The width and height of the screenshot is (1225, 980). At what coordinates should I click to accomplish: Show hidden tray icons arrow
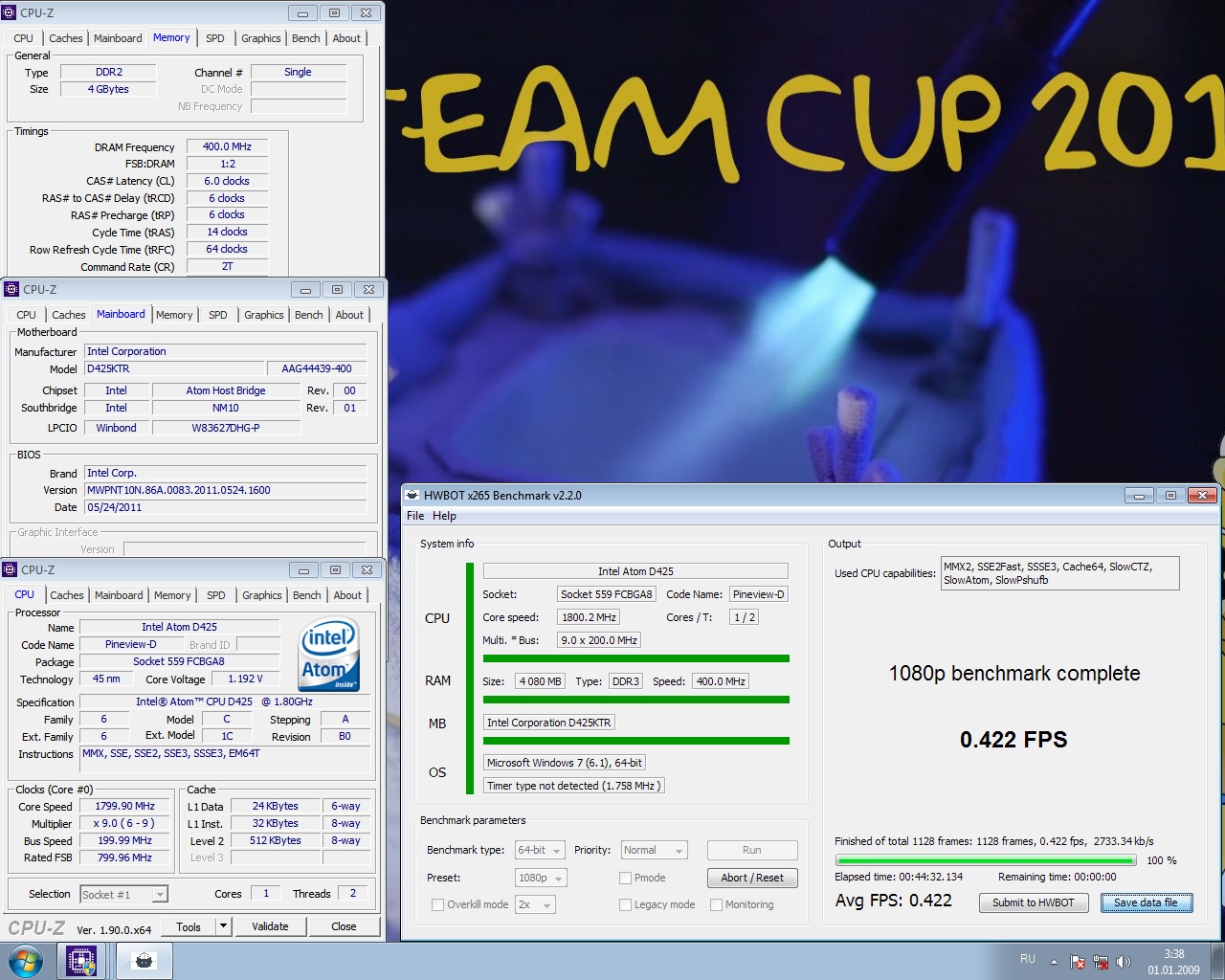[x=1054, y=962]
